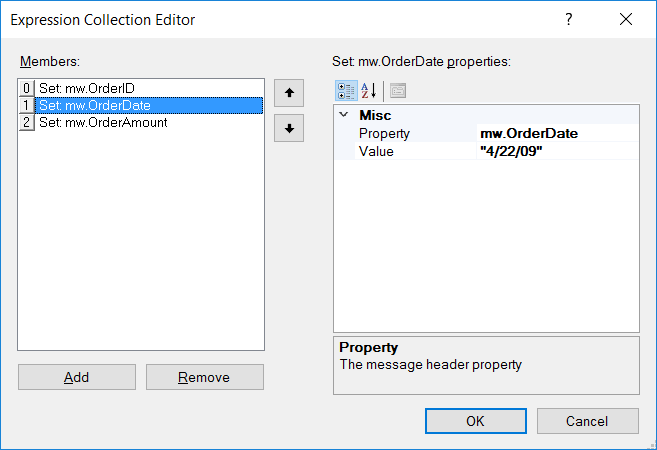657x450 pixels.
Task: Switch property grid to Categorized view
Action: 346,91
